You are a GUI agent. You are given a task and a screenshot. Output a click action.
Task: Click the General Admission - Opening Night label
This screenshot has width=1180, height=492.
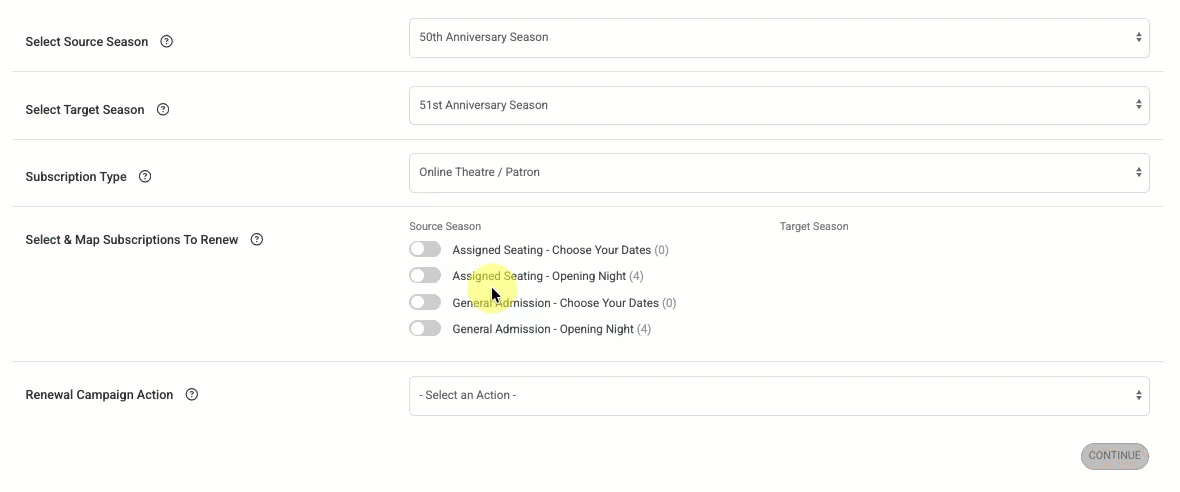pyautogui.click(x=543, y=330)
